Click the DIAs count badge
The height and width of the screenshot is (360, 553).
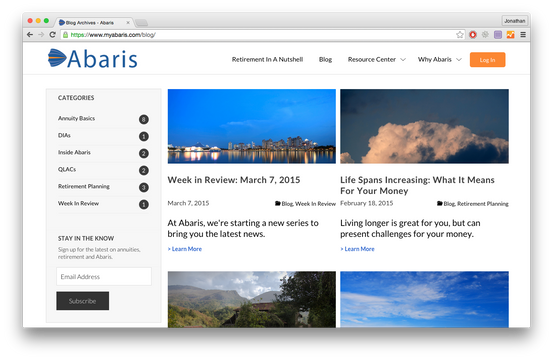(x=144, y=136)
